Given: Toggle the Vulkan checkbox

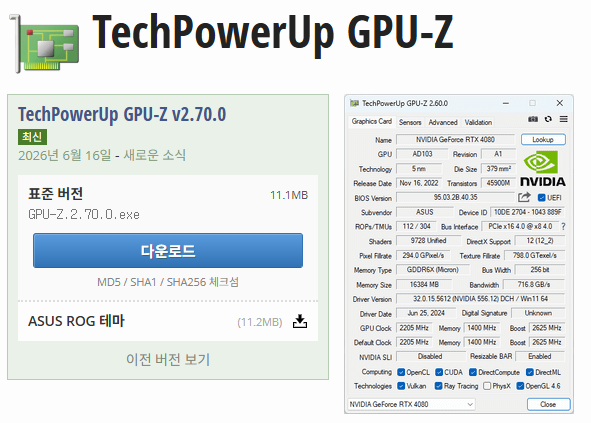Looking at the screenshot, I should click(401, 386).
